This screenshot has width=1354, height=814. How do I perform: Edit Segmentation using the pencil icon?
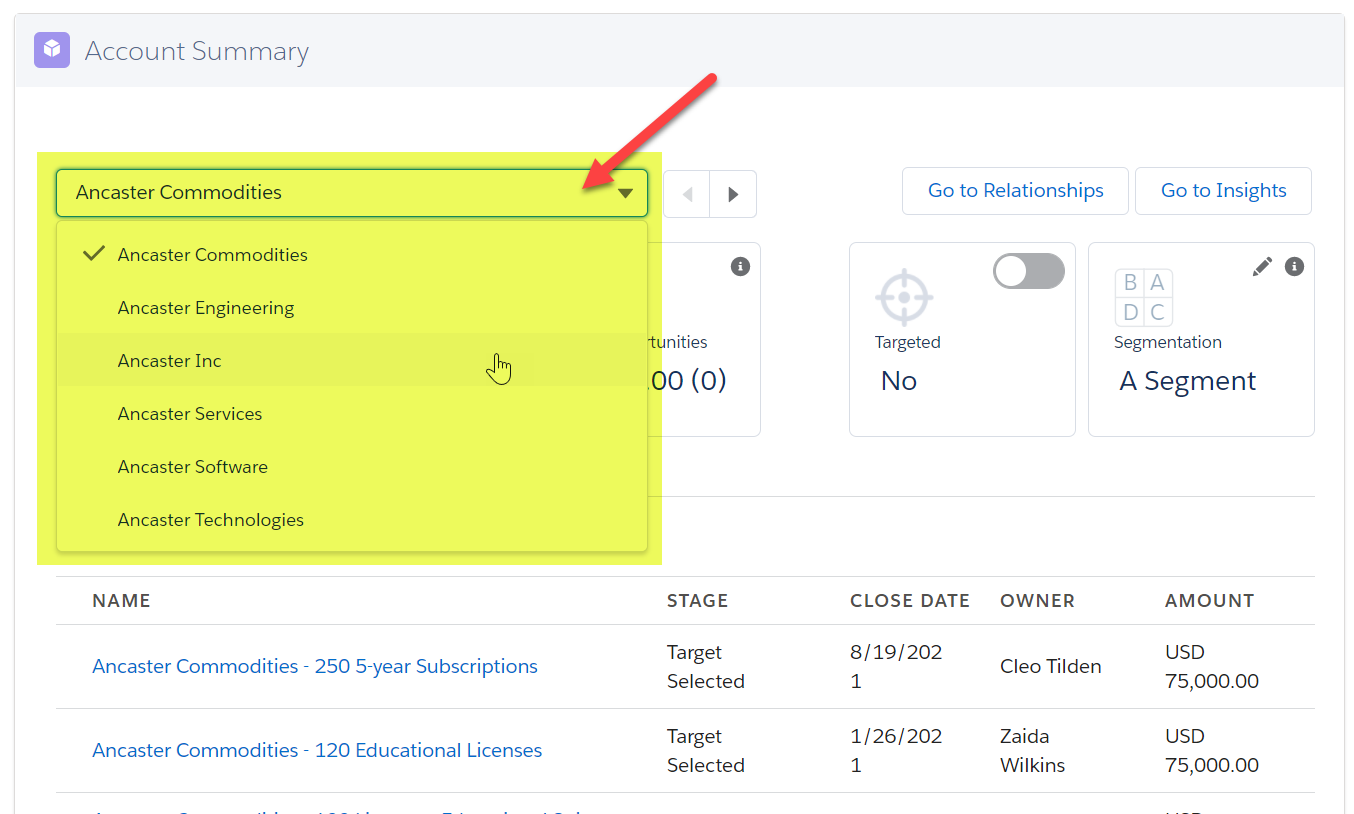click(x=1263, y=267)
